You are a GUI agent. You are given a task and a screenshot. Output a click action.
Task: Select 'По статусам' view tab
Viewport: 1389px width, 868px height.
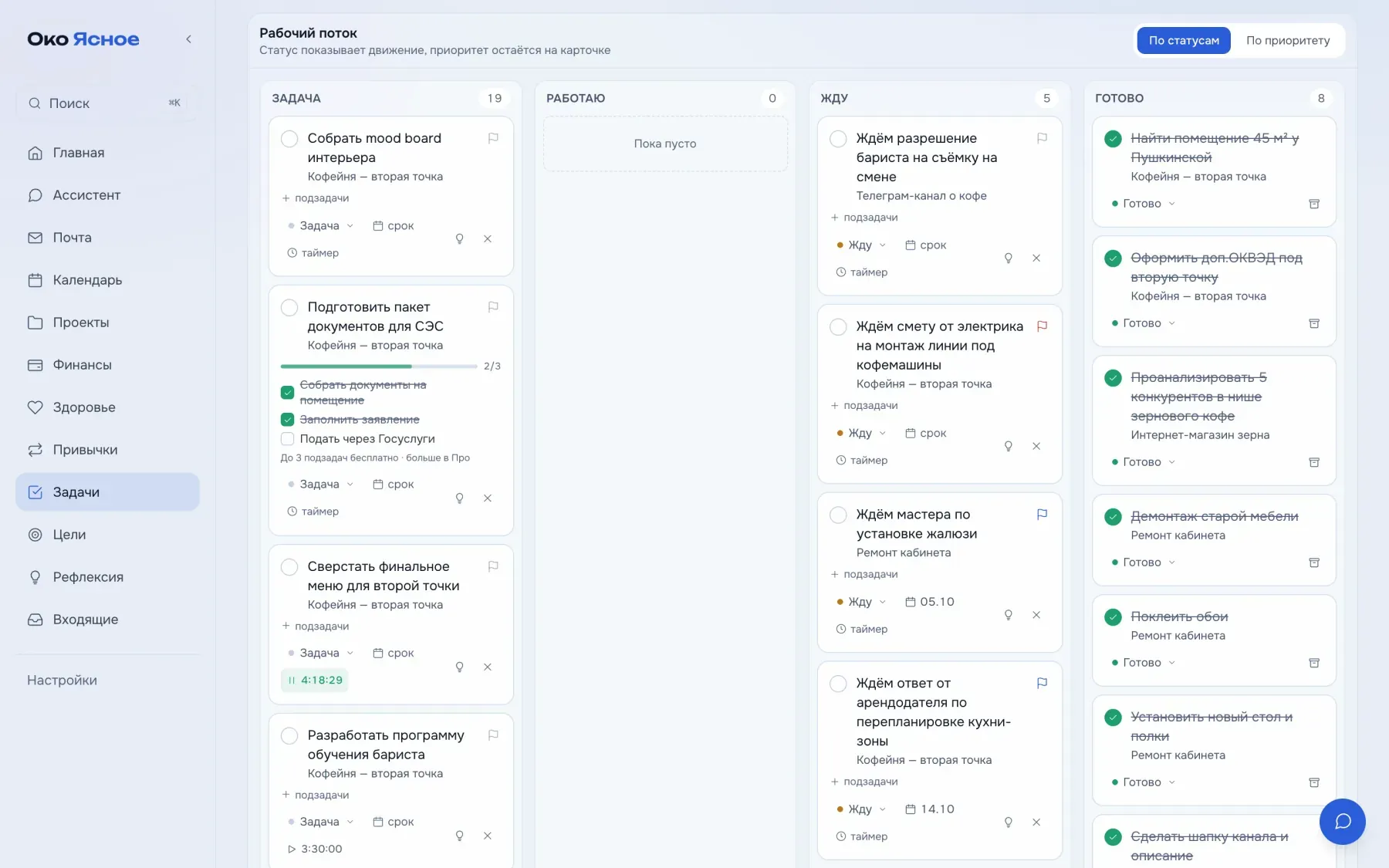pyautogui.click(x=1184, y=41)
